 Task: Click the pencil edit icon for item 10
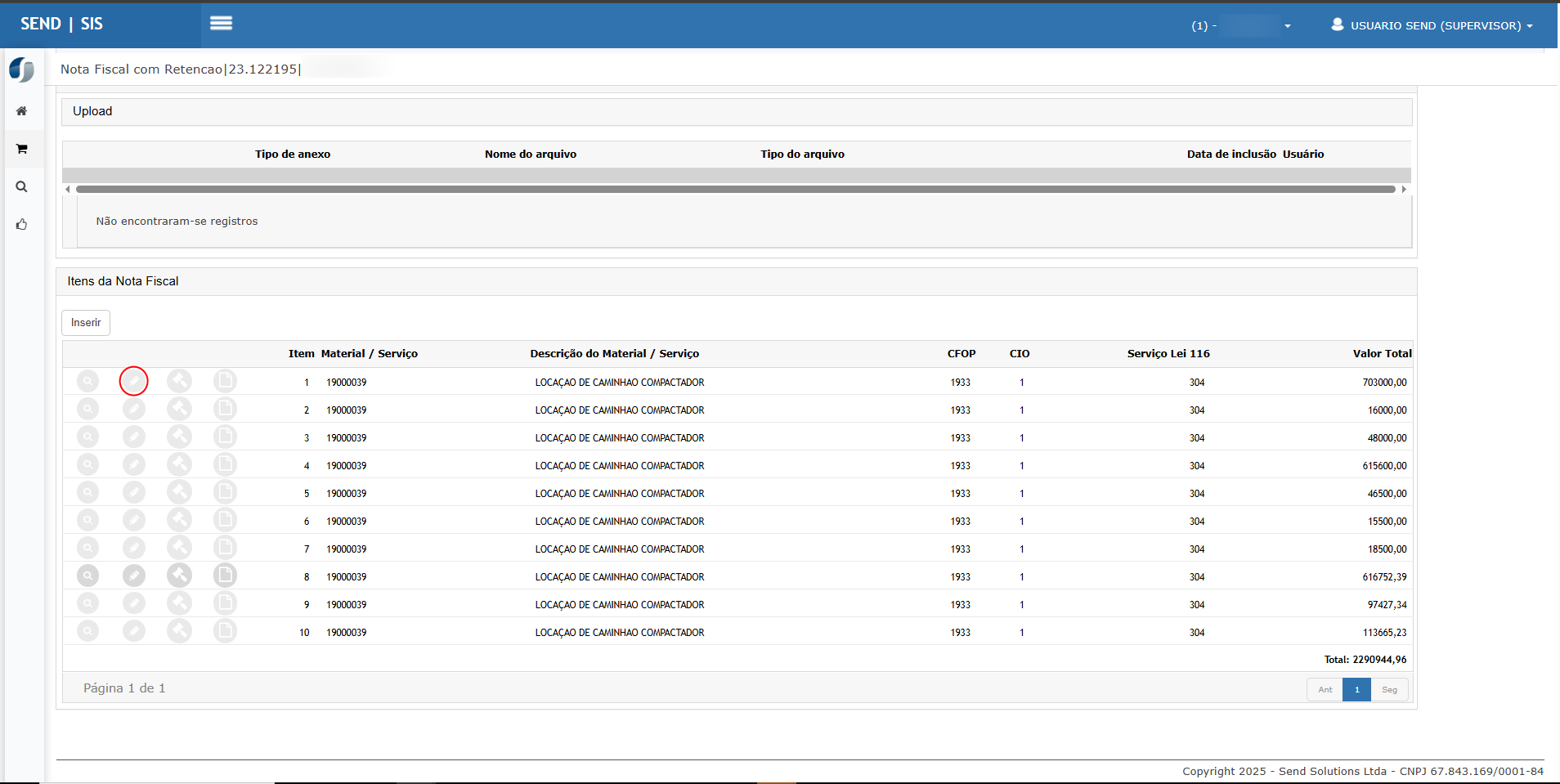(133, 631)
